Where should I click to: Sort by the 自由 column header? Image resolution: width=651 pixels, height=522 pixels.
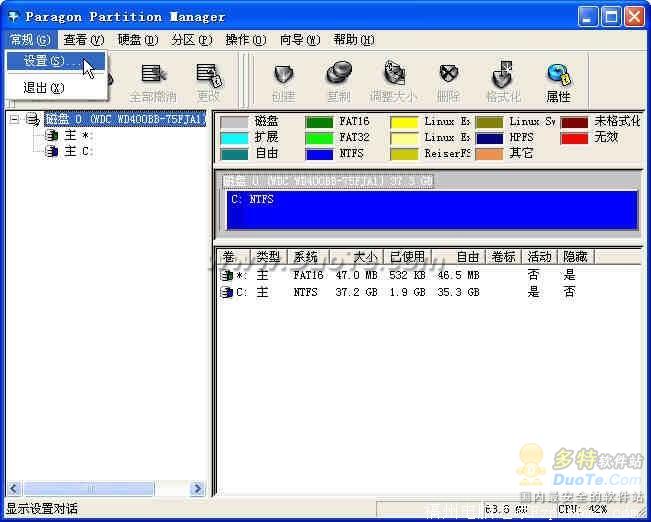pyautogui.click(x=459, y=257)
